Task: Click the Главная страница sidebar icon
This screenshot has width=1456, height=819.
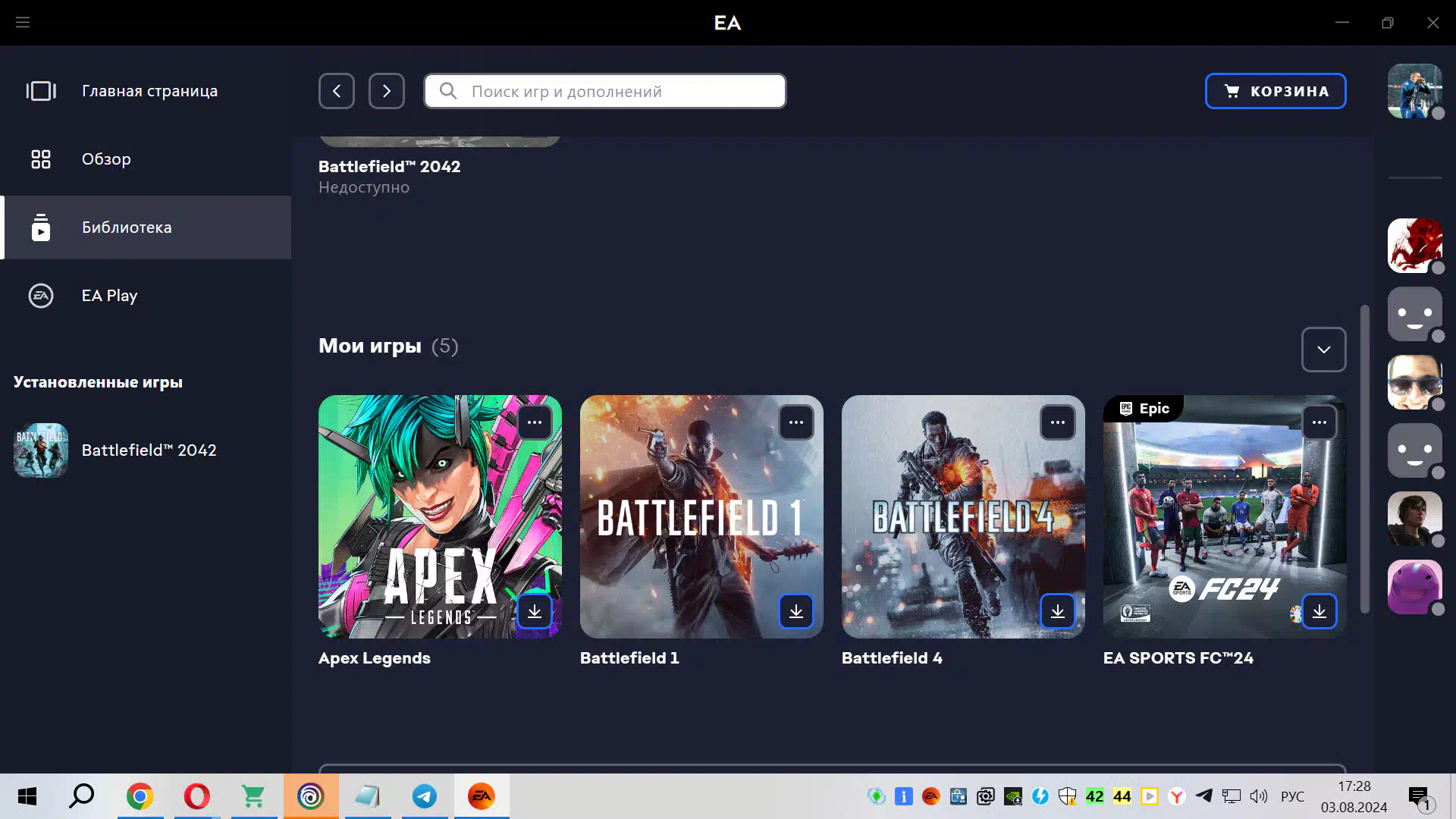Action: pos(41,91)
